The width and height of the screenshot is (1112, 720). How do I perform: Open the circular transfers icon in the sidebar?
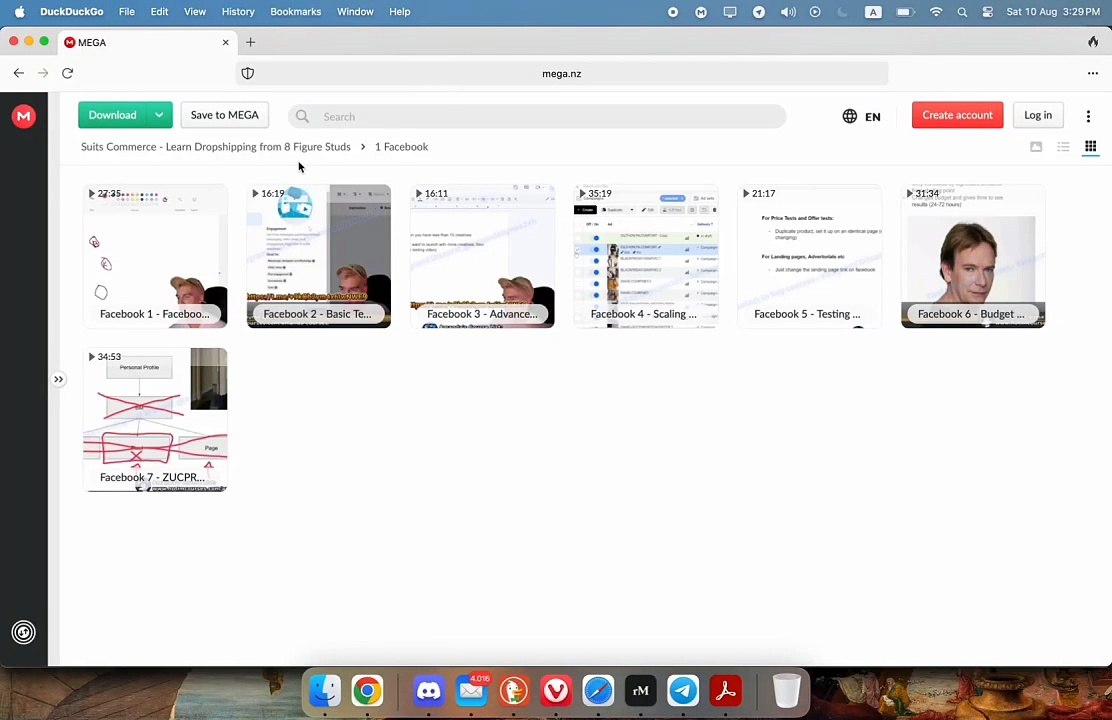(x=23, y=632)
